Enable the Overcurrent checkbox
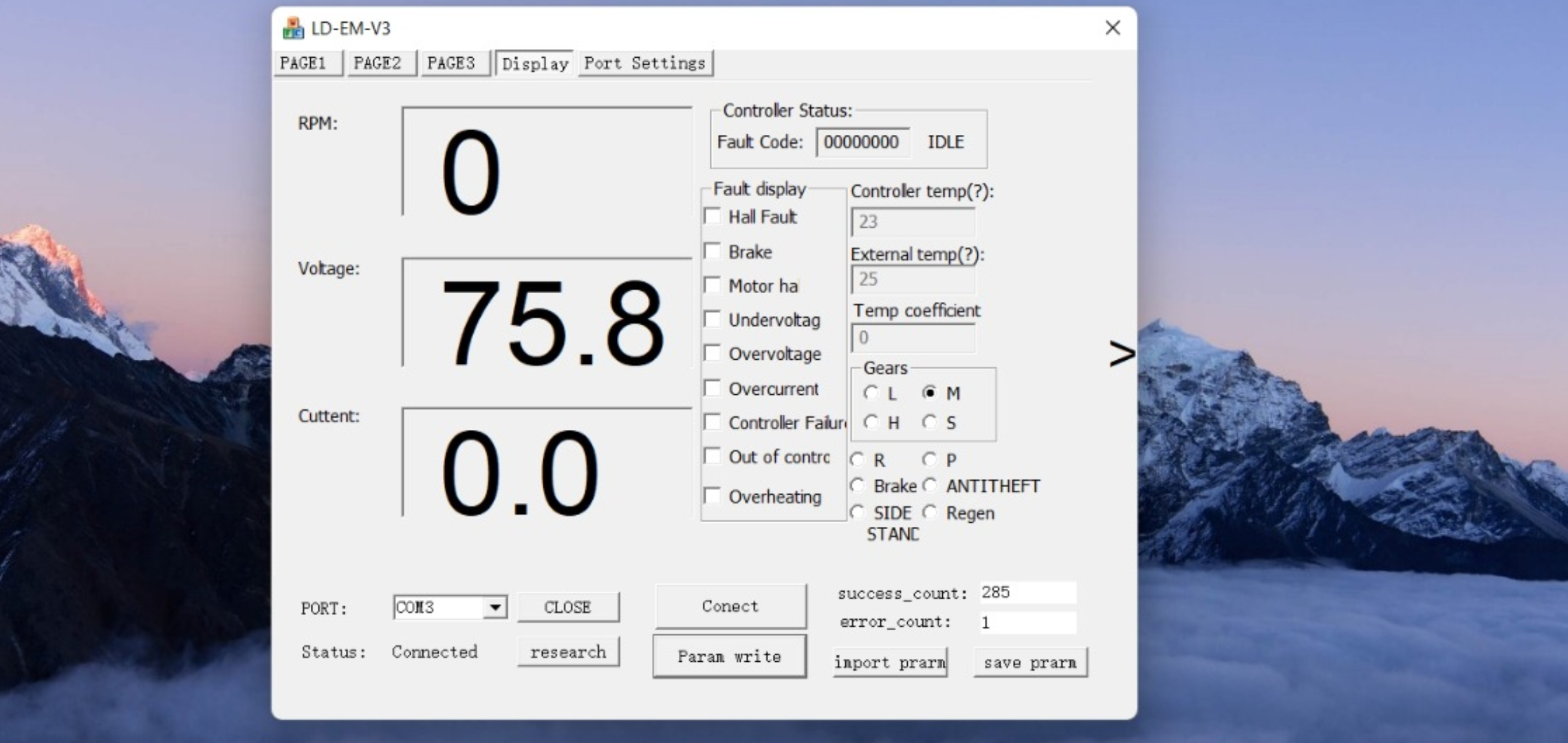 713,389
